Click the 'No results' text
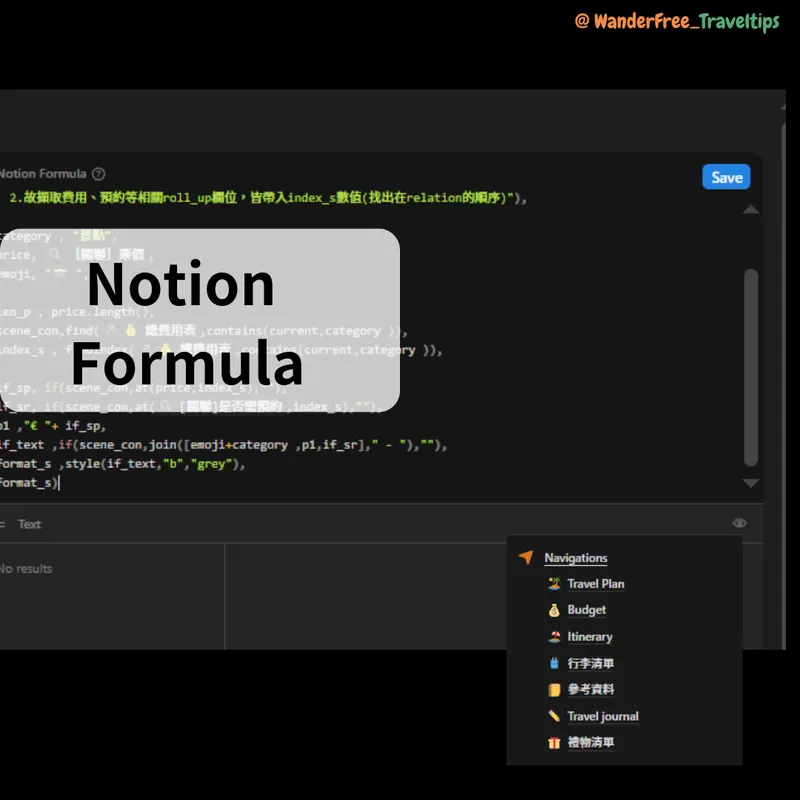 coord(26,568)
